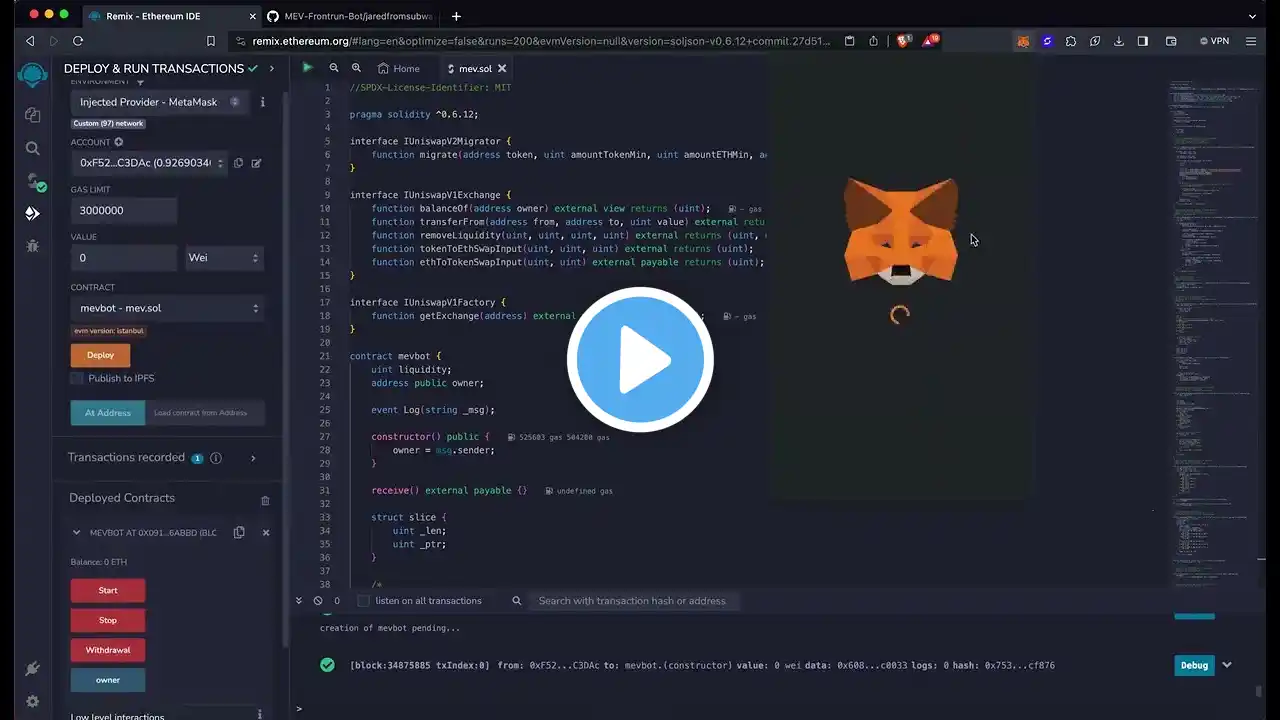Open browser extensions puzzle icon
This screenshot has width=1280, height=720.
pyautogui.click(x=1071, y=41)
